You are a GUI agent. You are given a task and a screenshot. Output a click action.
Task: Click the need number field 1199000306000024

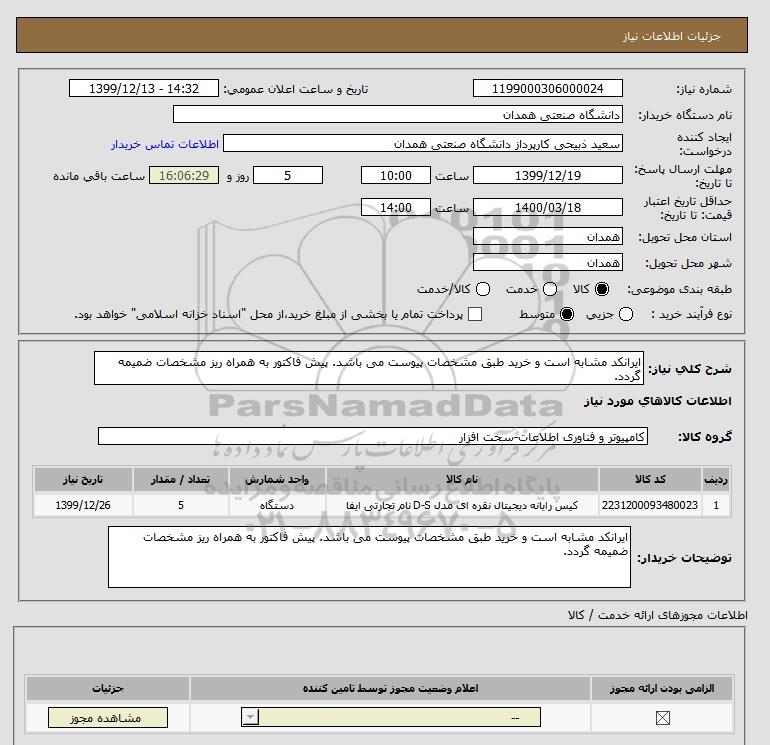point(548,88)
